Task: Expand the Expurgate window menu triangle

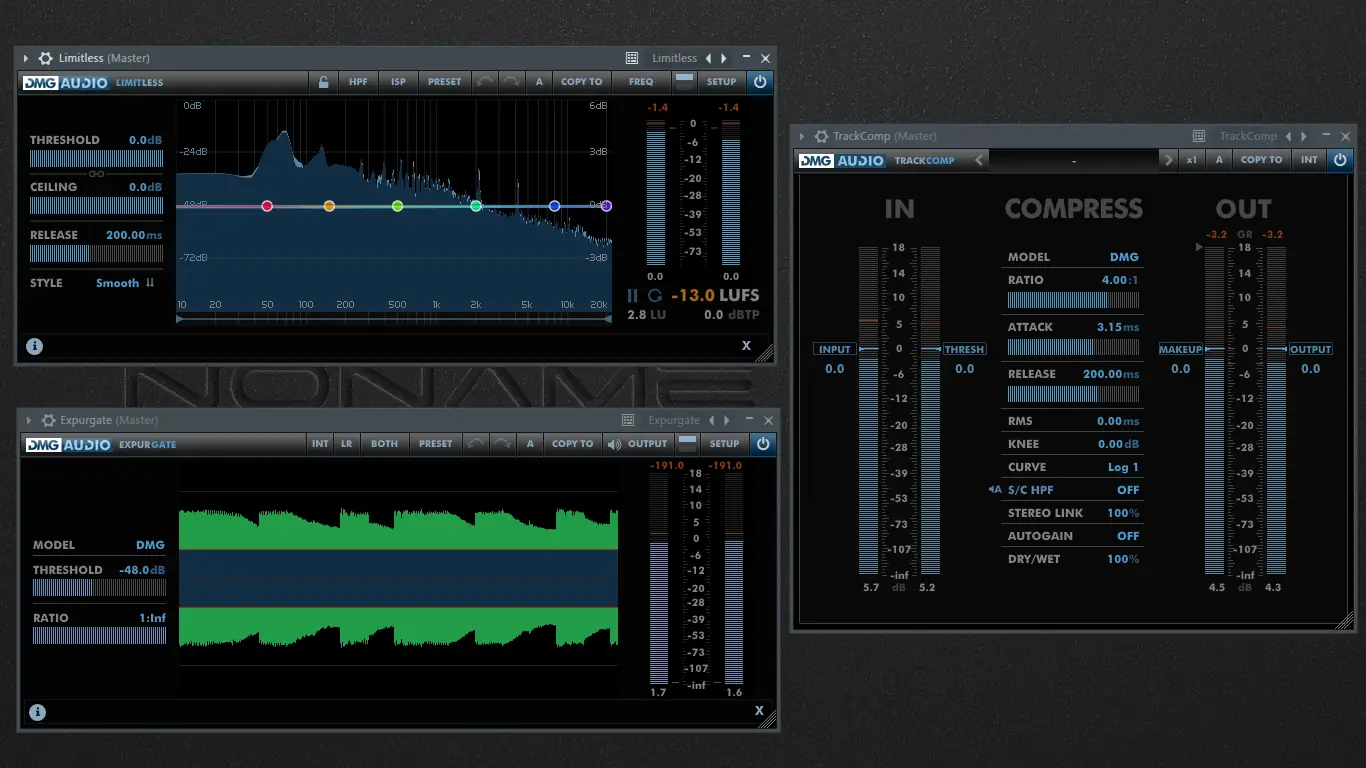Action: click(x=28, y=420)
